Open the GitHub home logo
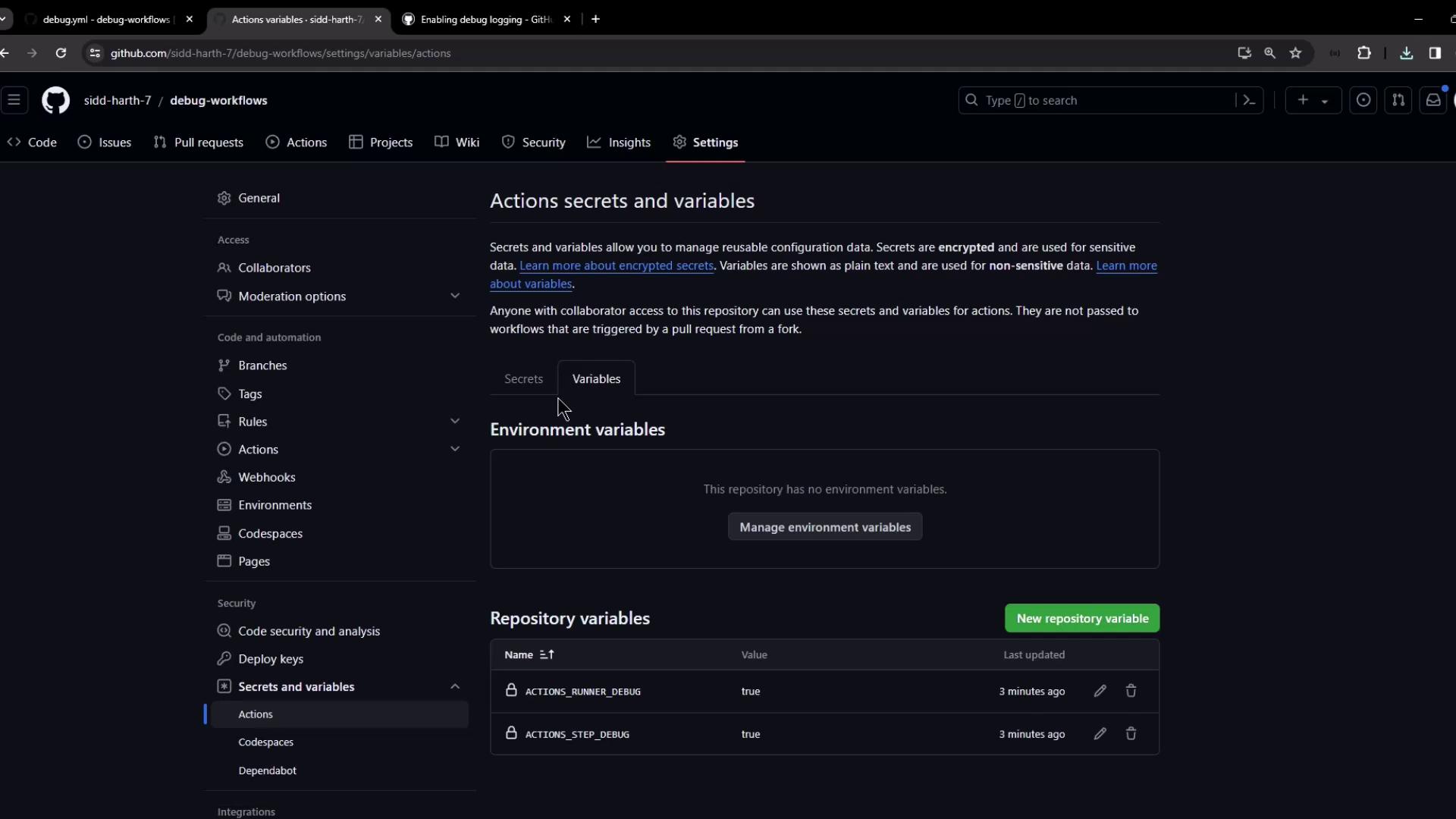1456x819 pixels. click(x=55, y=100)
